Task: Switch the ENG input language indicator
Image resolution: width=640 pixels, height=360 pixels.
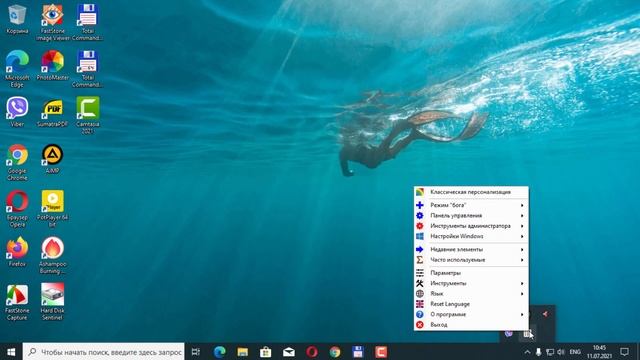Action: click(575, 352)
